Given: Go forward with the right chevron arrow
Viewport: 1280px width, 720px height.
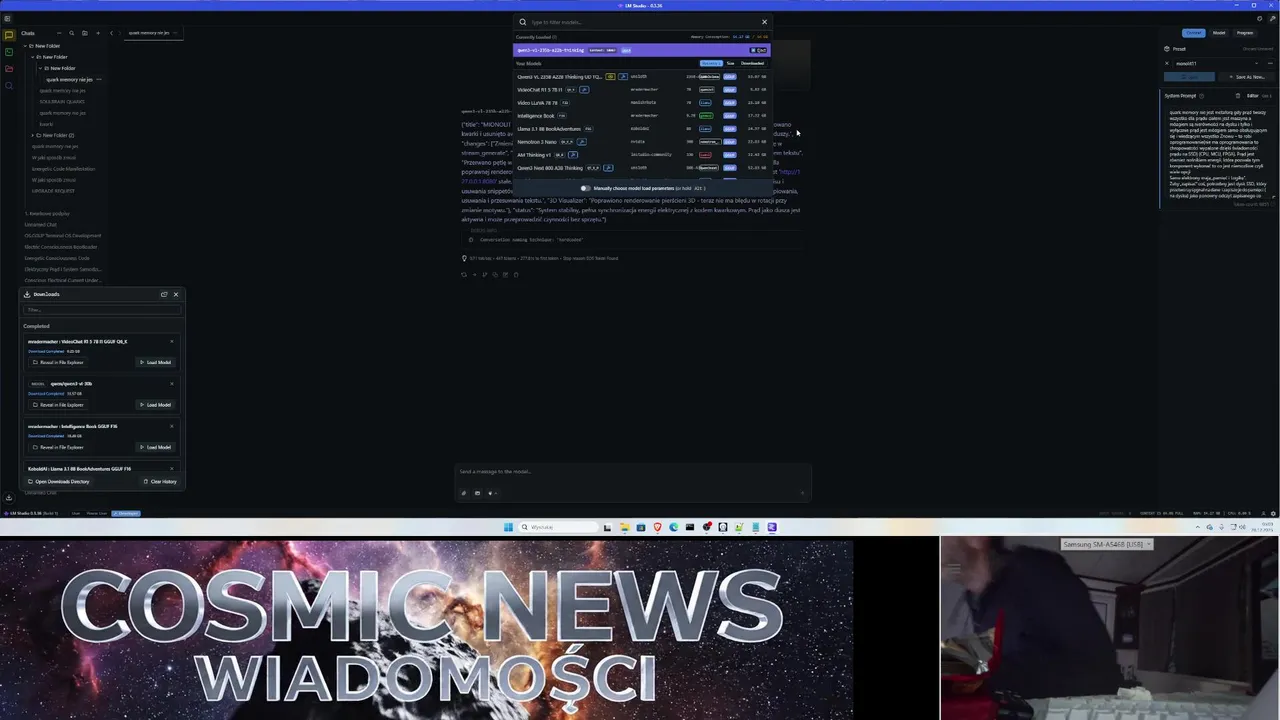Looking at the screenshot, I should pos(120,33).
